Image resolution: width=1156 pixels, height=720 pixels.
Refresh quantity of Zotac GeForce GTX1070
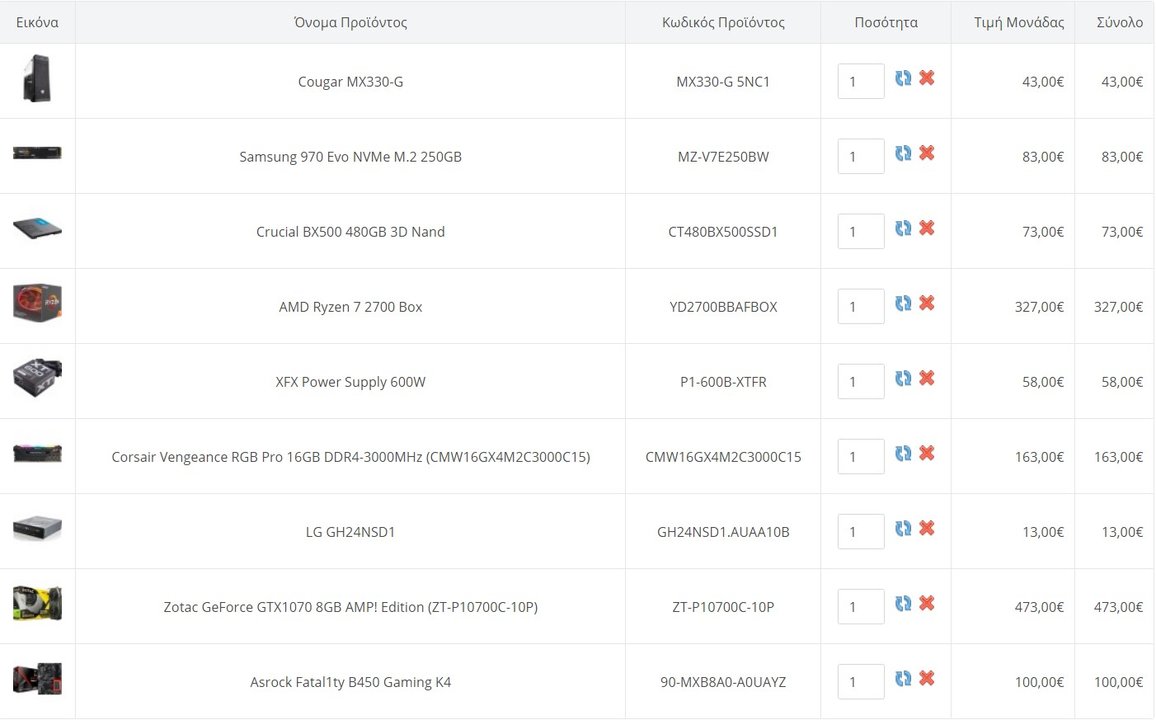[903, 604]
